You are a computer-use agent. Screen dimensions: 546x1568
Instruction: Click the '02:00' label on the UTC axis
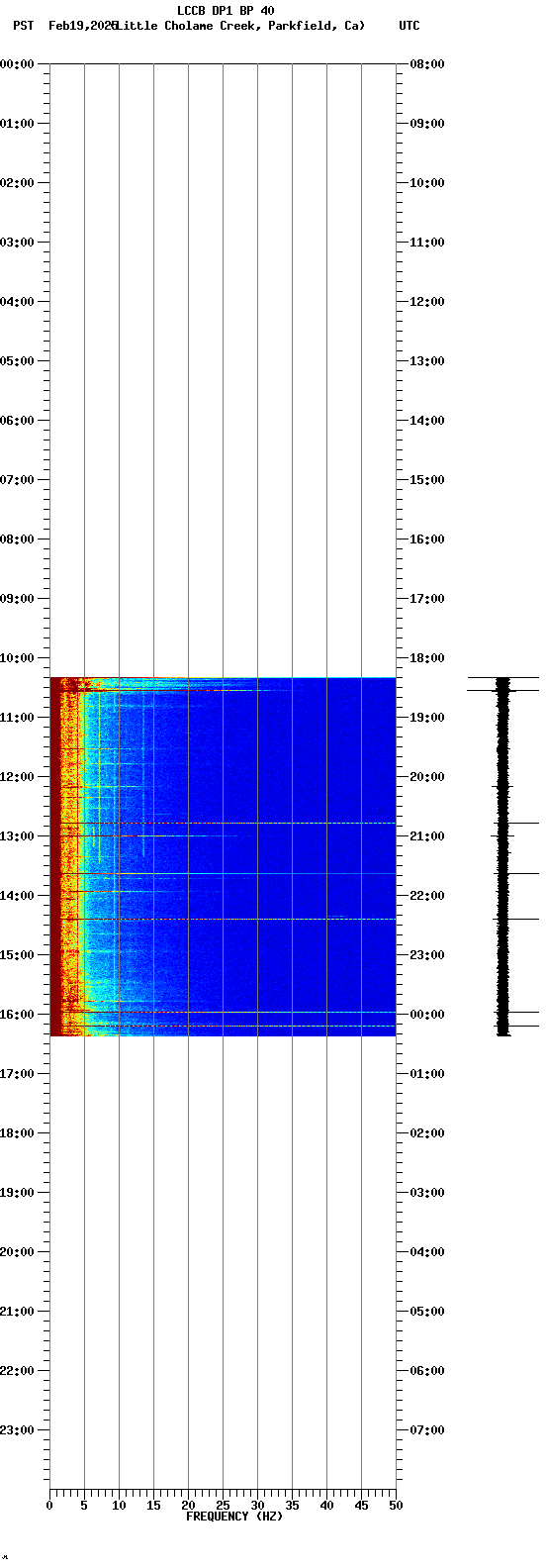pyautogui.click(x=427, y=1133)
